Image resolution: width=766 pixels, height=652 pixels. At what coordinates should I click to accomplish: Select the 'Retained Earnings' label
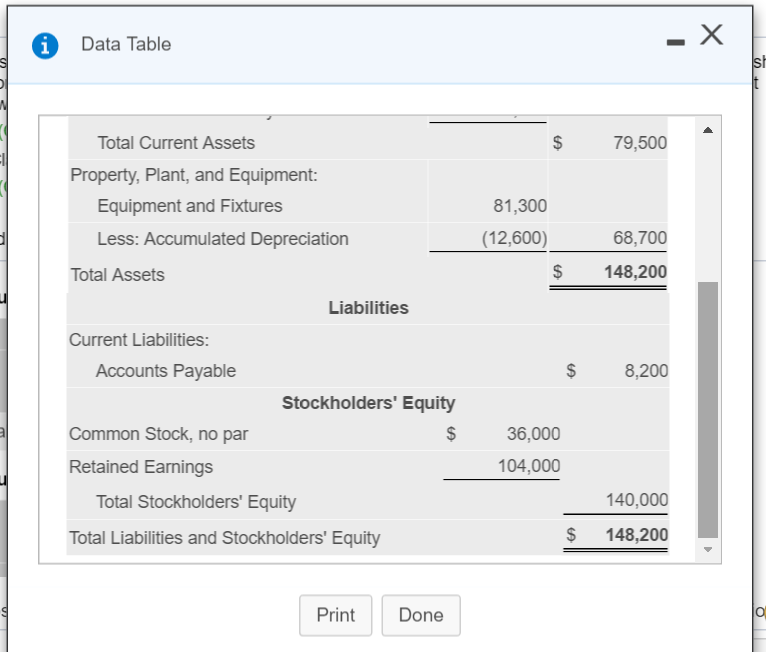coord(141,467)
